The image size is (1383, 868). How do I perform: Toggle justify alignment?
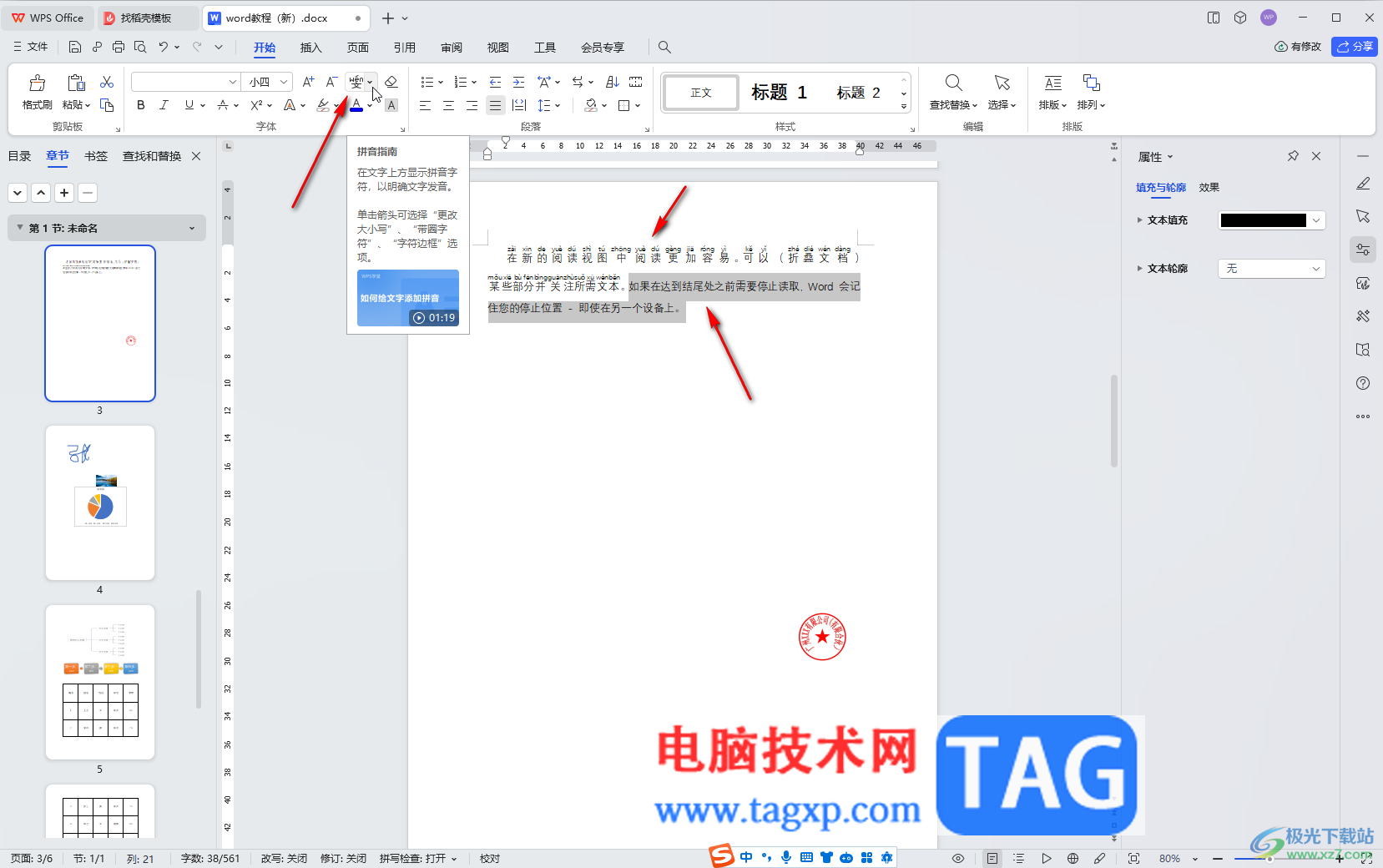tap(495, 105)
